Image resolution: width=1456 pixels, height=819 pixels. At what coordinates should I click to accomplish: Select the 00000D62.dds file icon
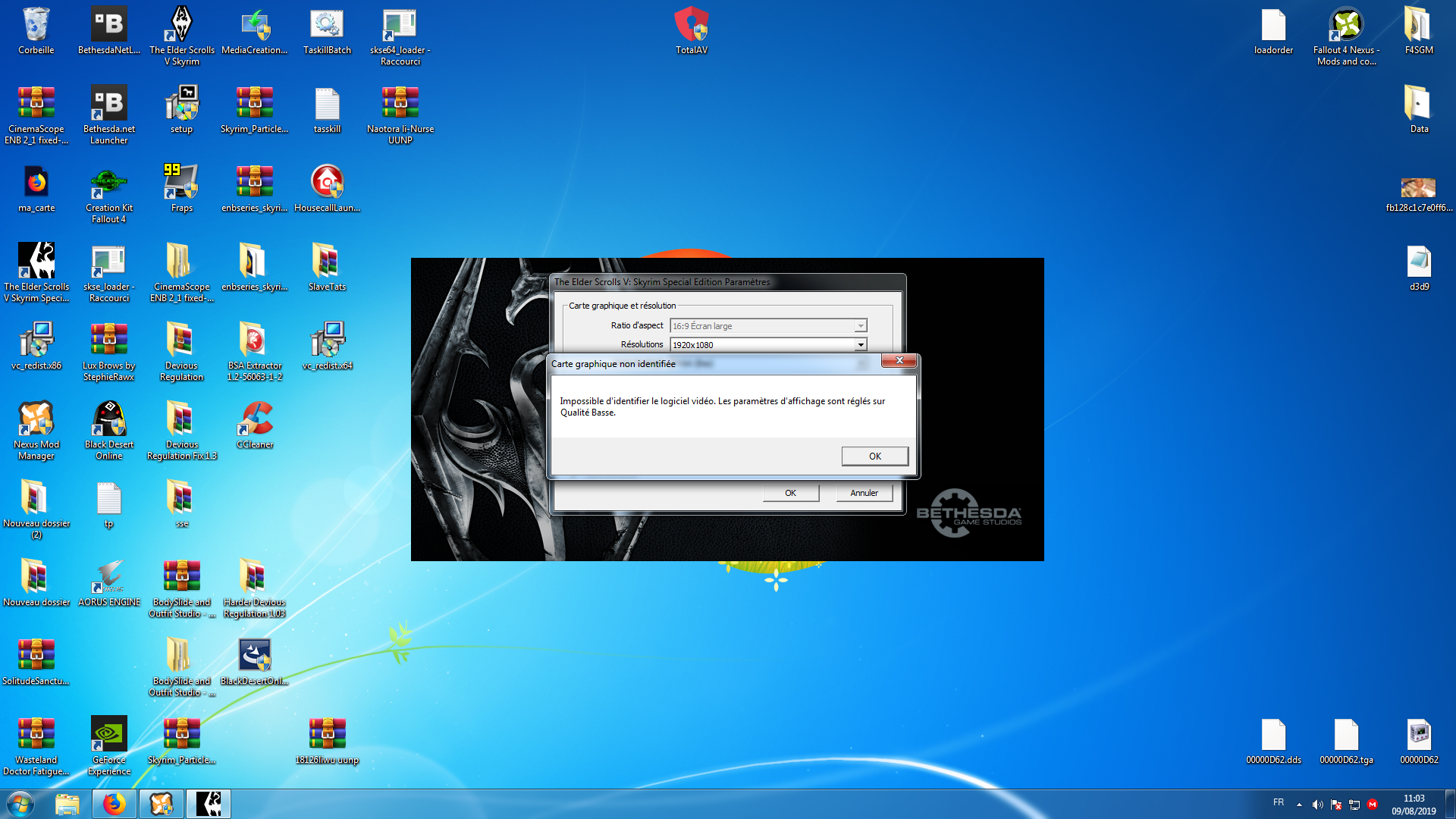click(1273, 740)
